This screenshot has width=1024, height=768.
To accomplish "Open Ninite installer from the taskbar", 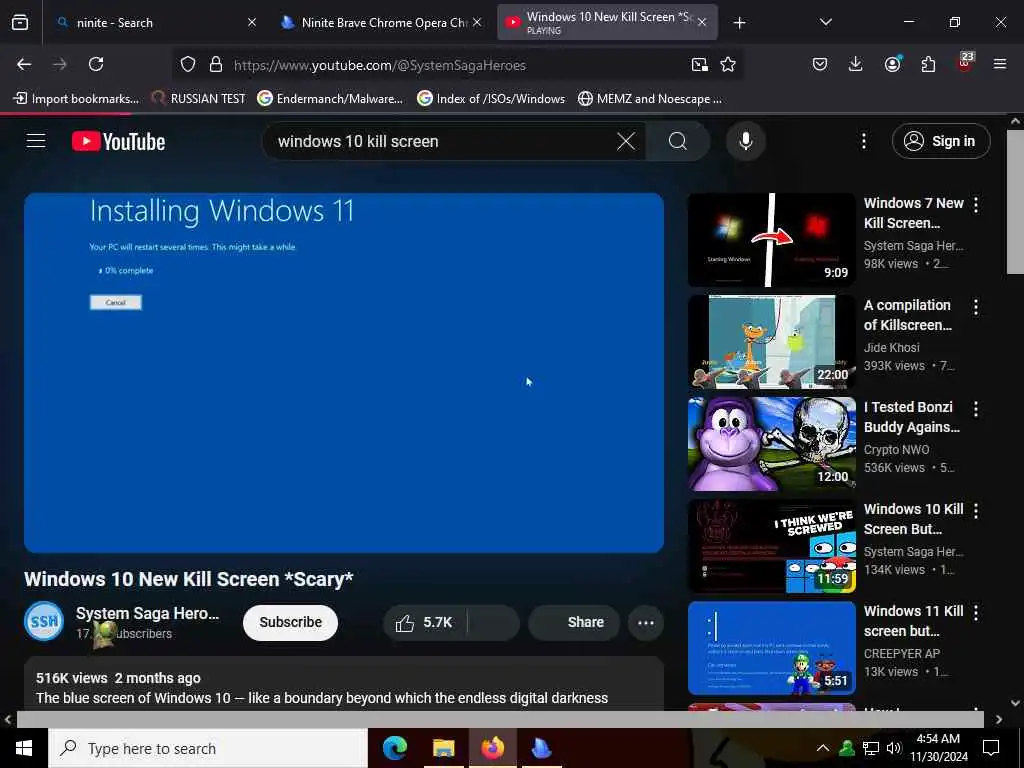I will coord(541,748).
